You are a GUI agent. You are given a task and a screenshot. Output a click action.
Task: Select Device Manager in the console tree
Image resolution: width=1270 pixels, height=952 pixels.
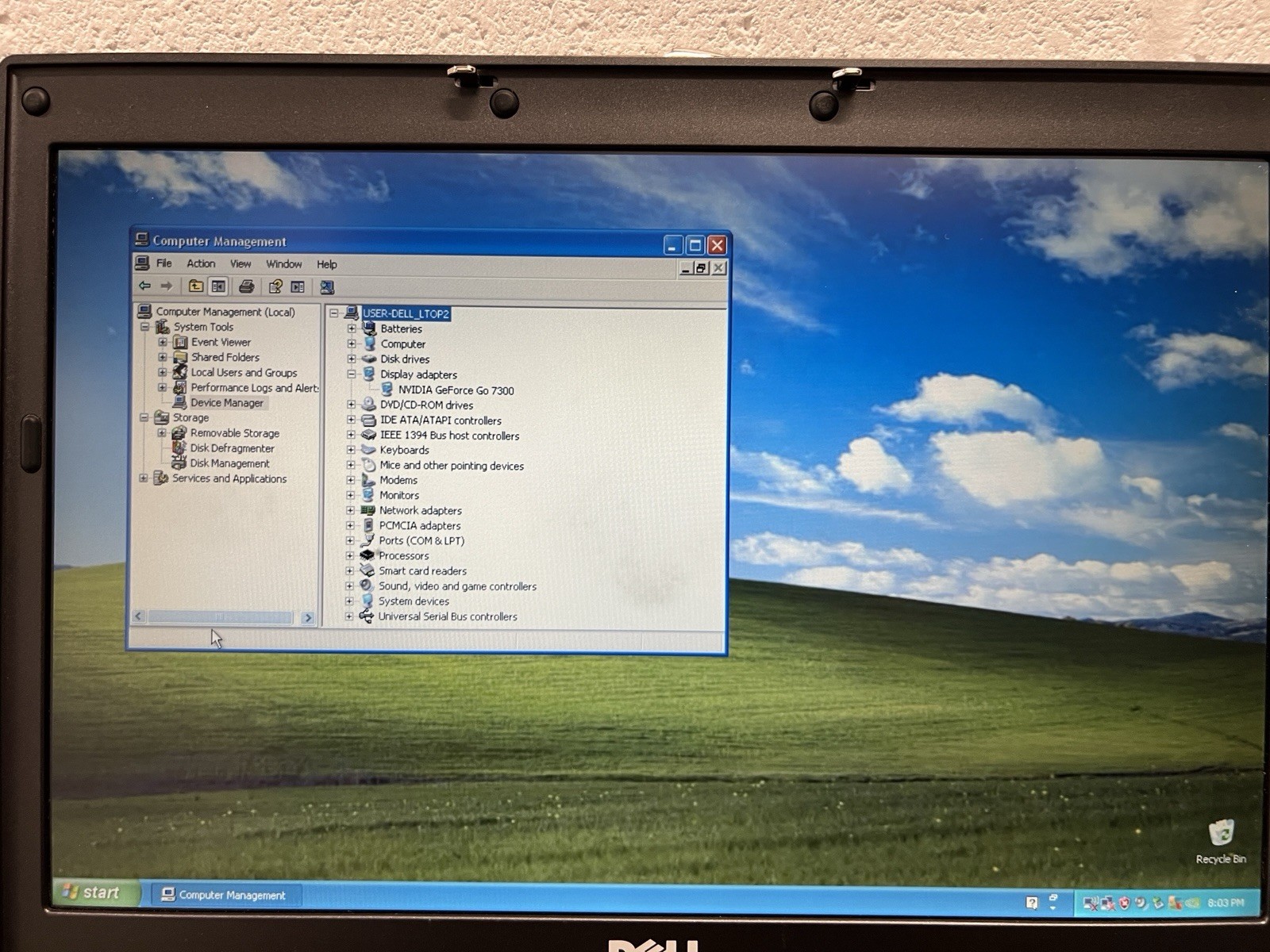[226, 403]
